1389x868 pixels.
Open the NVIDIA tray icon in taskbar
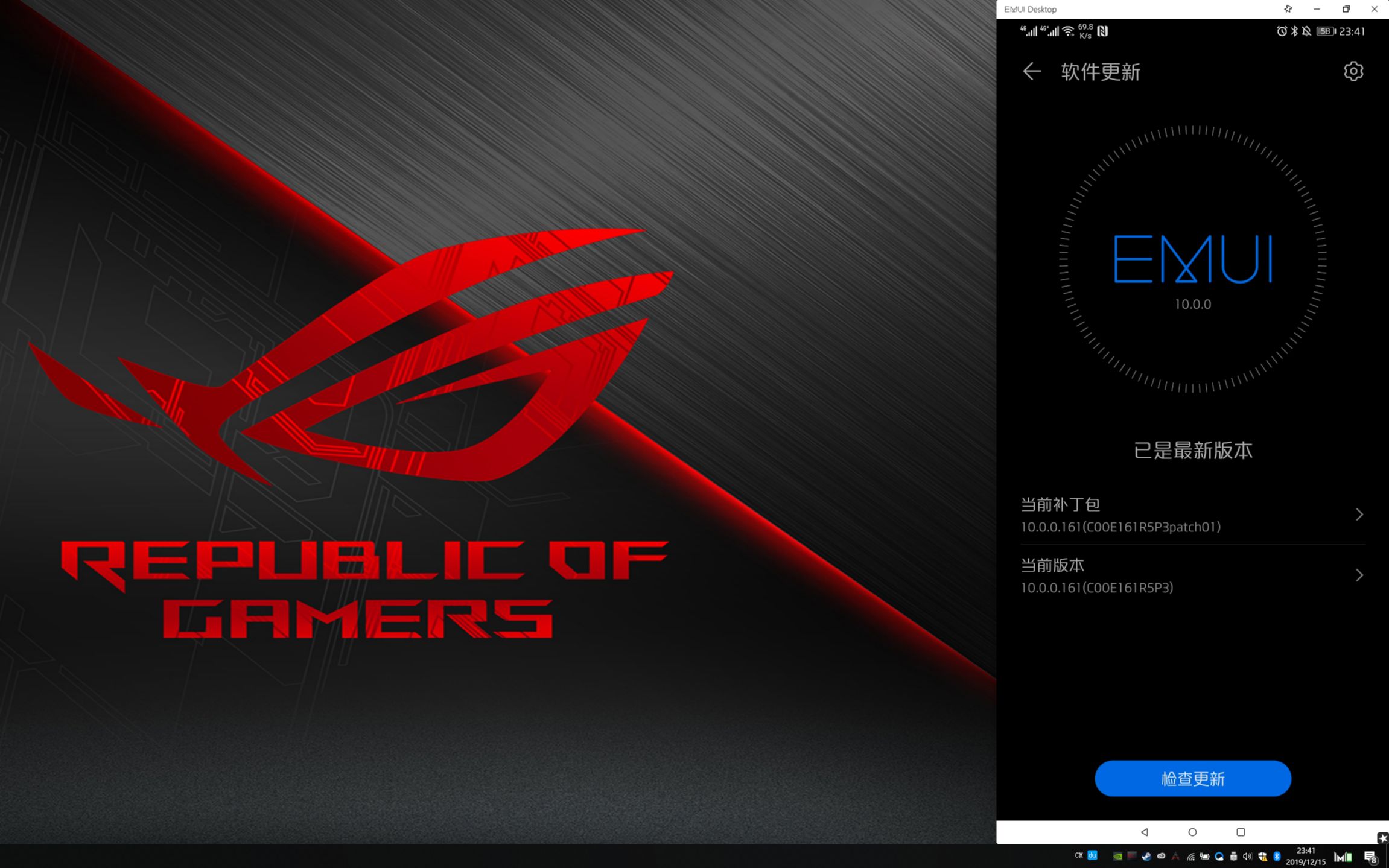pyautogui.click(x=1117, y=856)
